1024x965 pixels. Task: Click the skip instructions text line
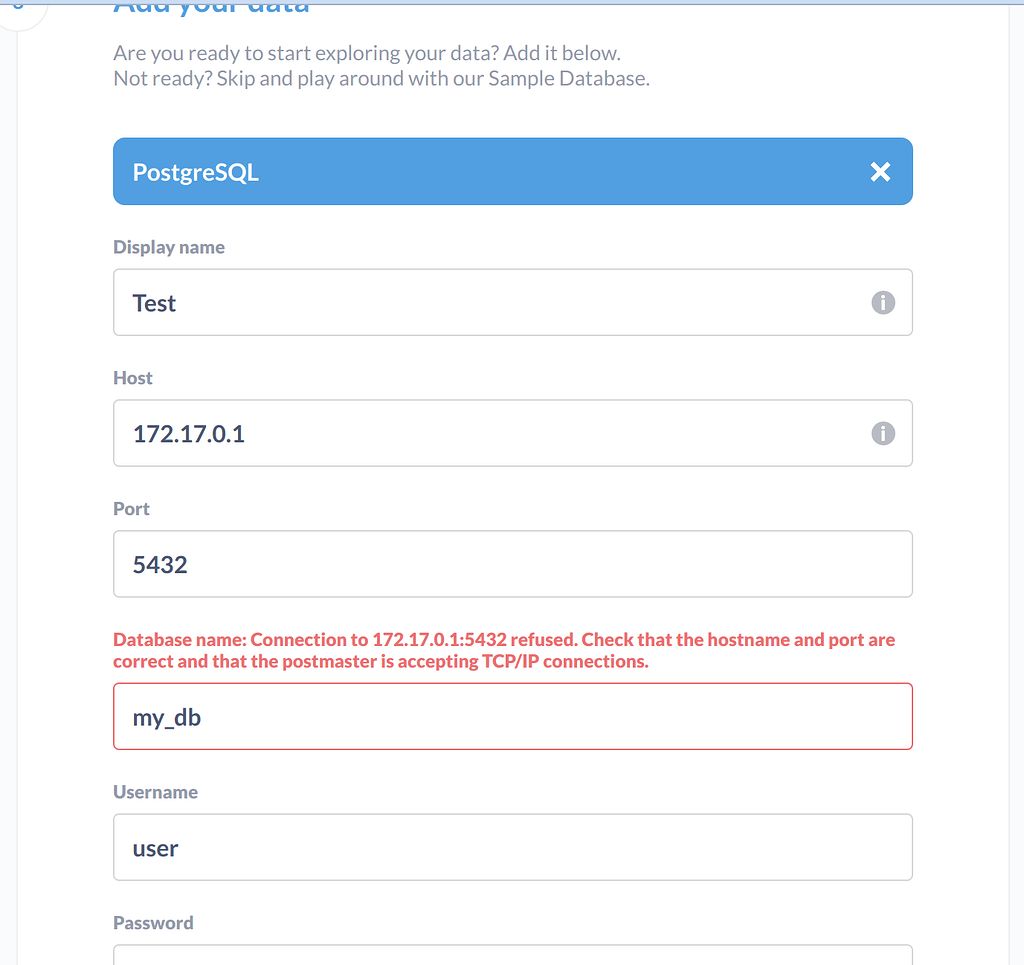pyautogui.click(x=380, y=78)
